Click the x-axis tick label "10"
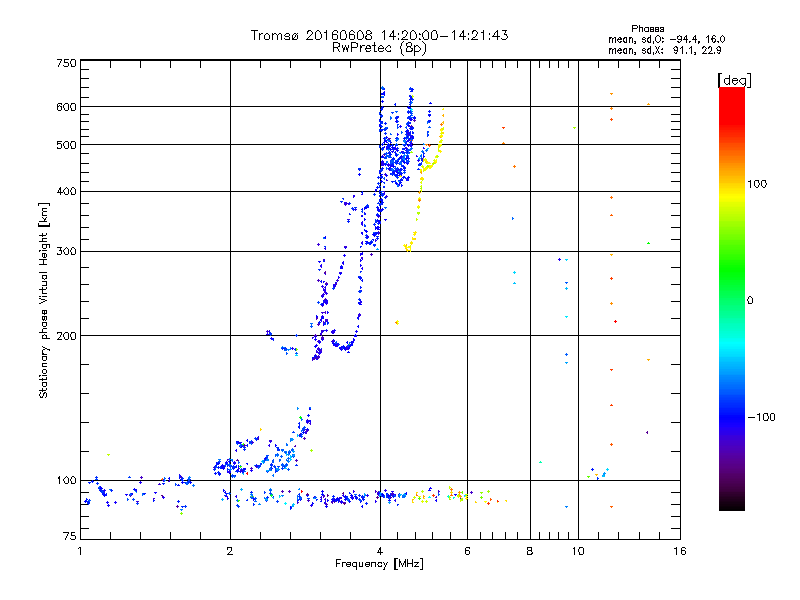Viewport: 800px width, 600px height. [x=578, y=551]
